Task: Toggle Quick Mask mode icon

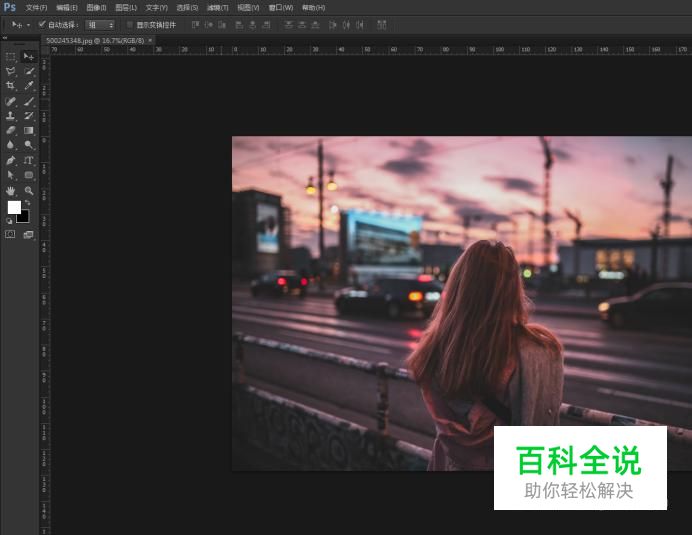Action: pyautogui.click(x=11, y=234)
